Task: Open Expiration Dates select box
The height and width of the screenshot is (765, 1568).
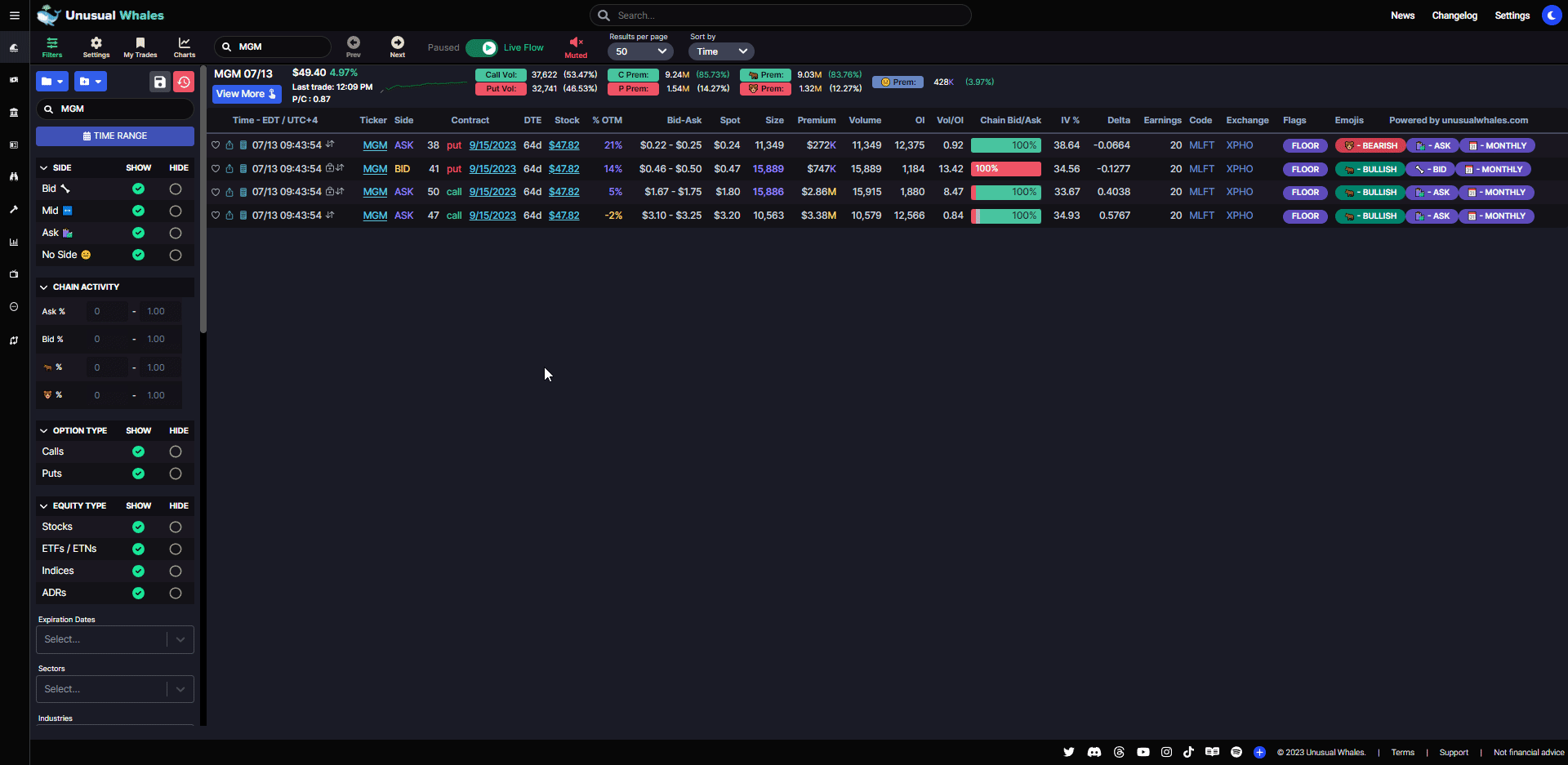Action: click(x=115, y=639)
